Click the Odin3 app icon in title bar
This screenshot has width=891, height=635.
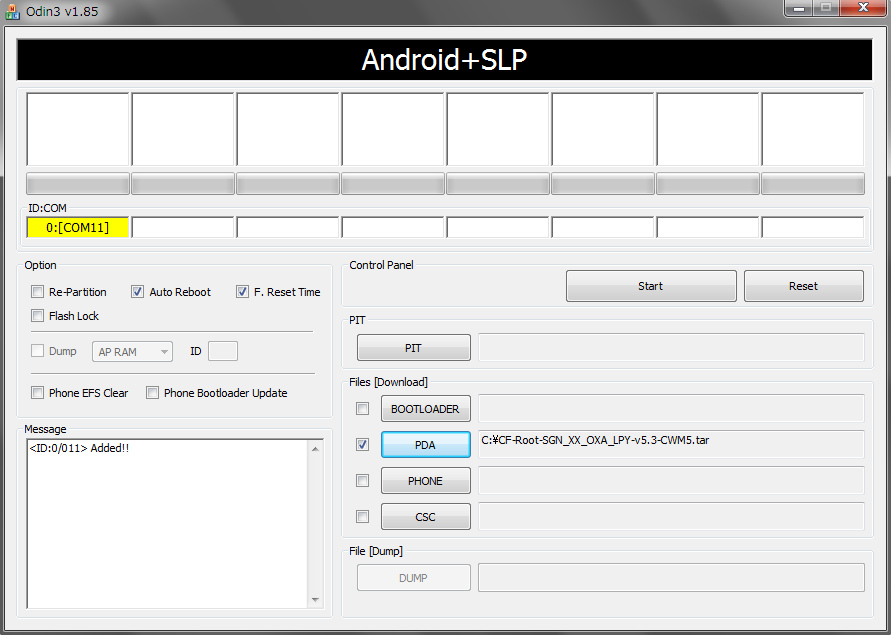pos(12,11)
